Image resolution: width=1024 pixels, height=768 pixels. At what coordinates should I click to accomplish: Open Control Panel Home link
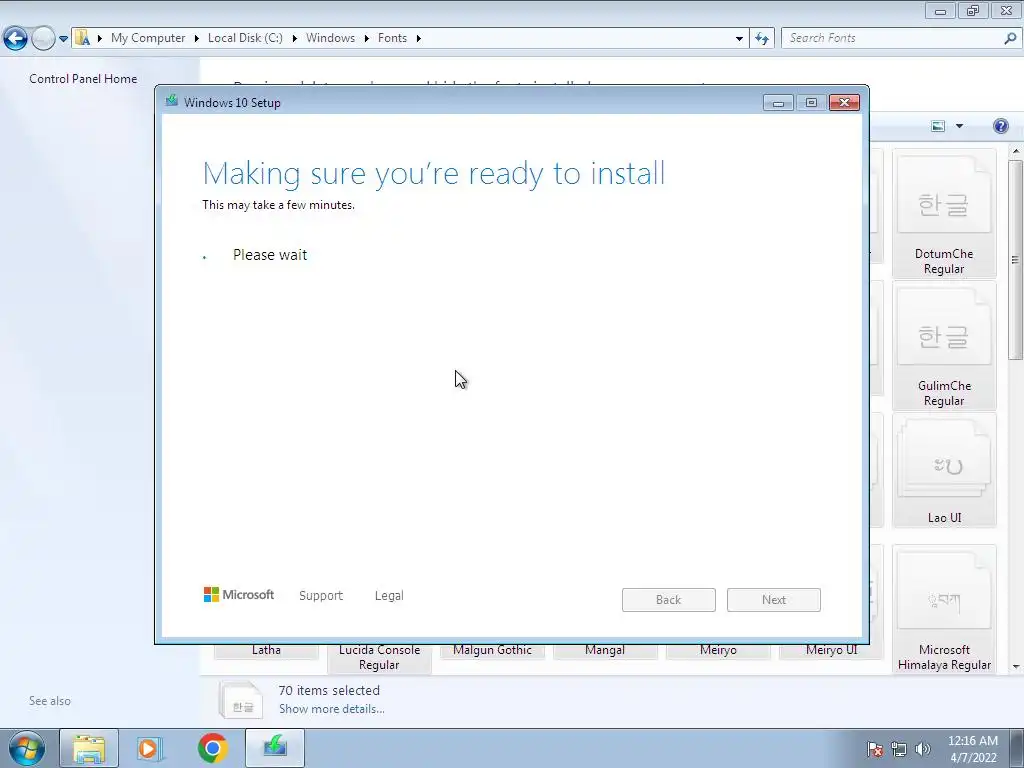83,78
